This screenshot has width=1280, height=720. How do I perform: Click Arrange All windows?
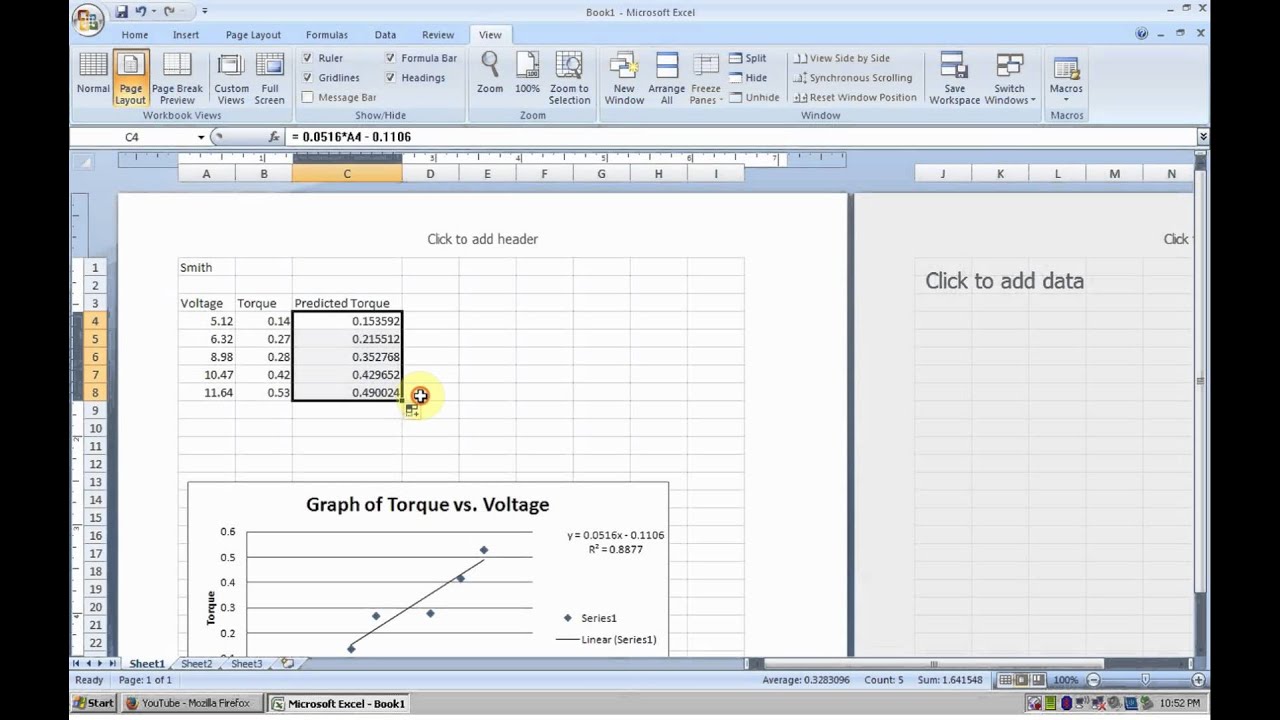click(666, 77)
